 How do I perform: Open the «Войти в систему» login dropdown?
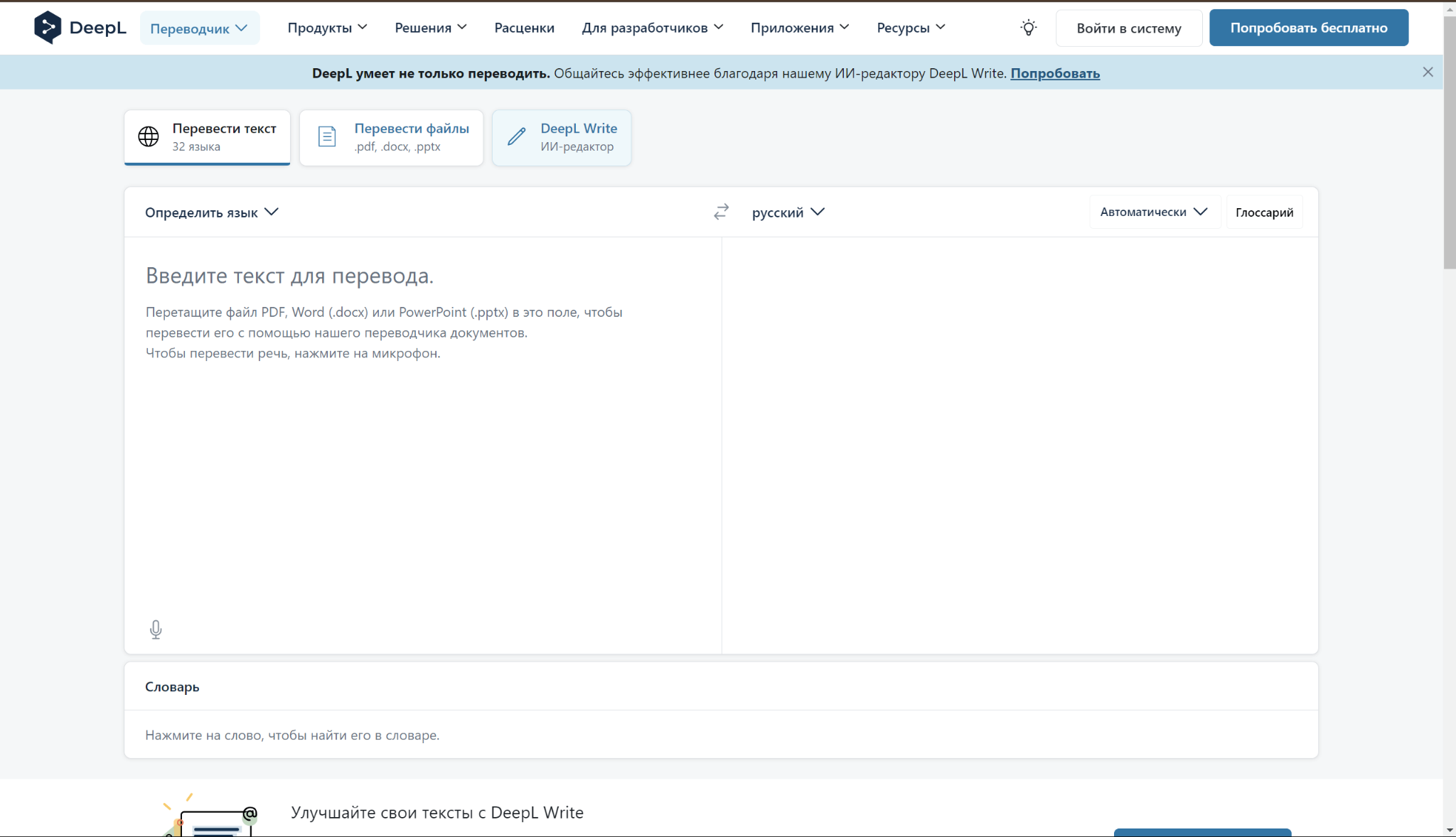(1128, 28)
